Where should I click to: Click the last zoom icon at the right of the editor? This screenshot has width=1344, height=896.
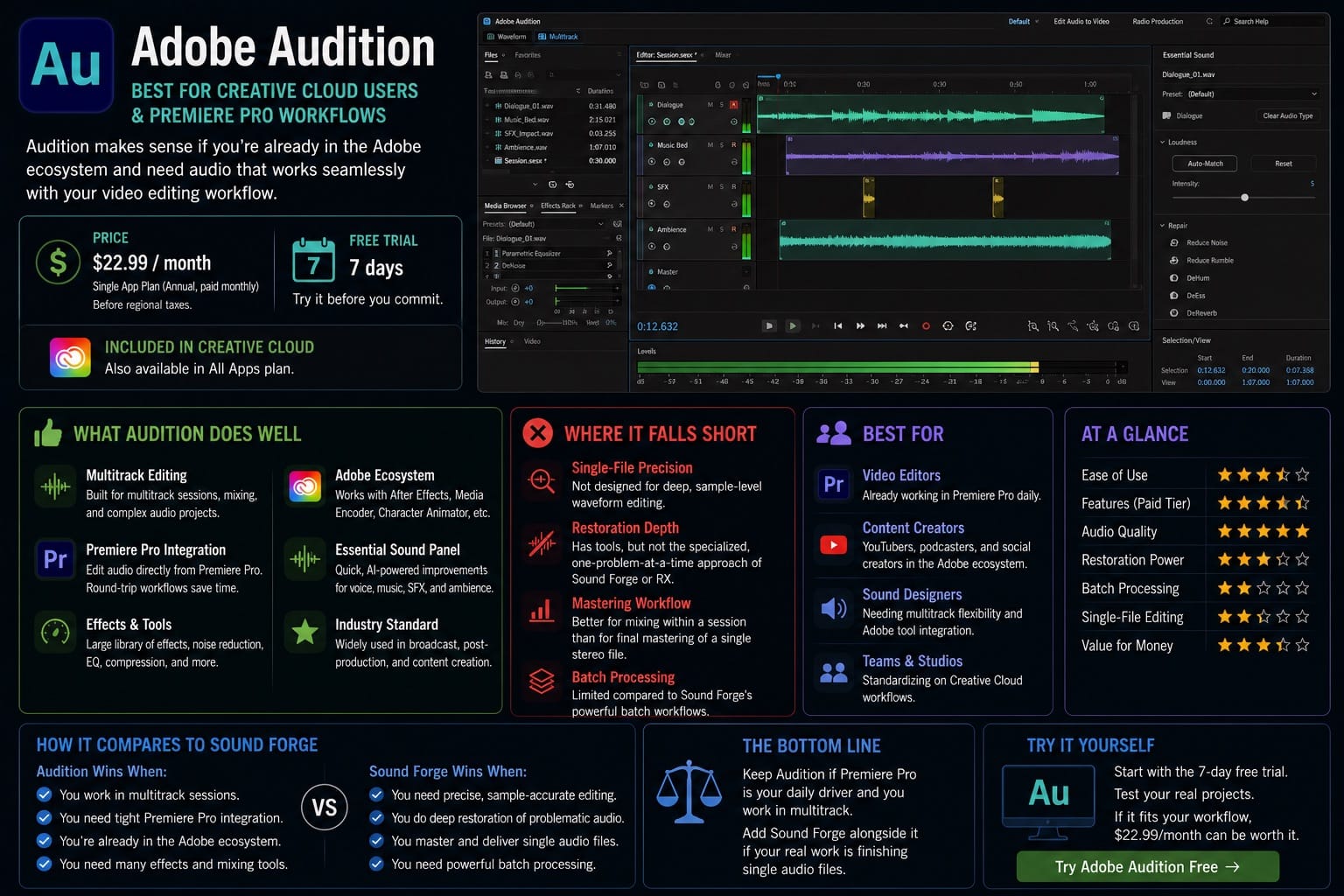click(x=1134, y=325)
